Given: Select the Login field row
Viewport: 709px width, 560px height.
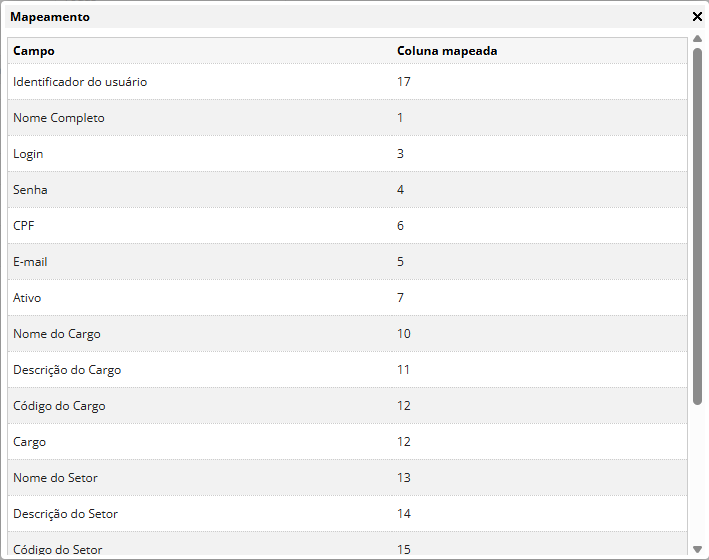Looking at the screenshot, I should (28, 154).
